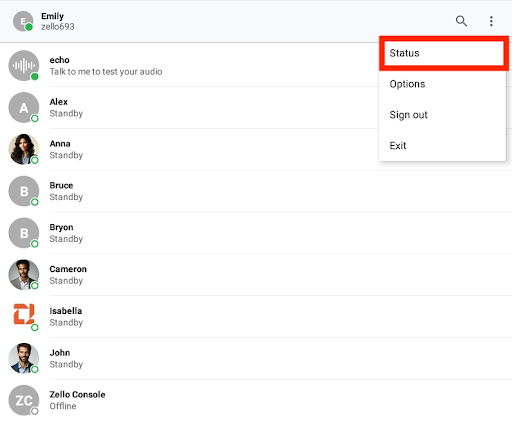Click 'Talk to me to test your audio'
Viewport: 512px width, 424px height.
pyautogui.click(x=106, y=72)
